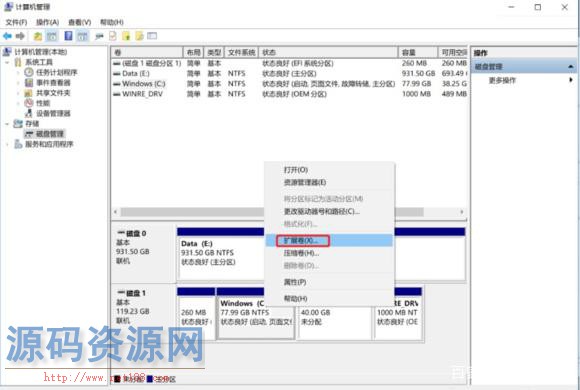This screenshot has width=580, height=390.
Task: Click the volume list horizontal scrollbar right arrow
Action: (x=462, y=212)
